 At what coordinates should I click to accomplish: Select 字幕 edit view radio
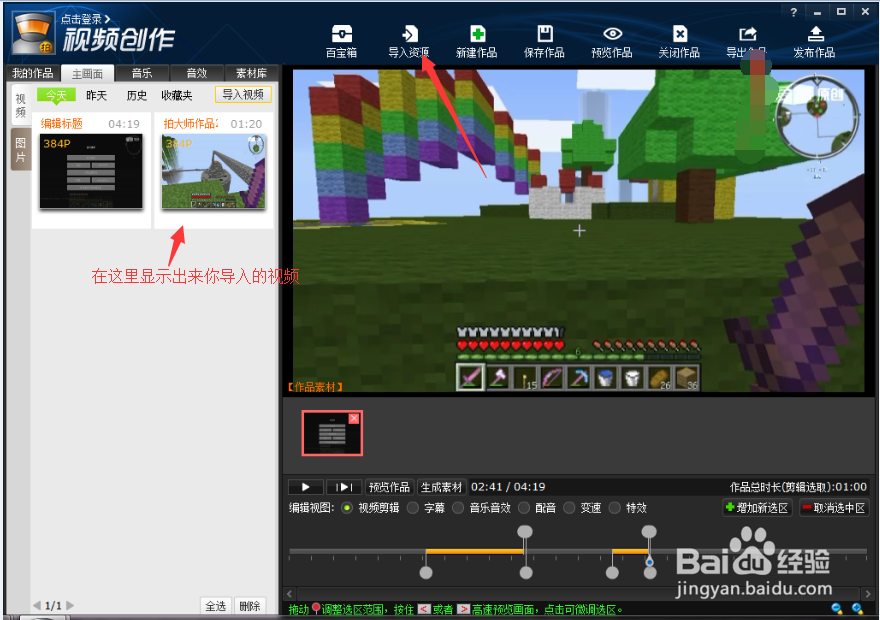pyautogui.click(x=413, y=508)
